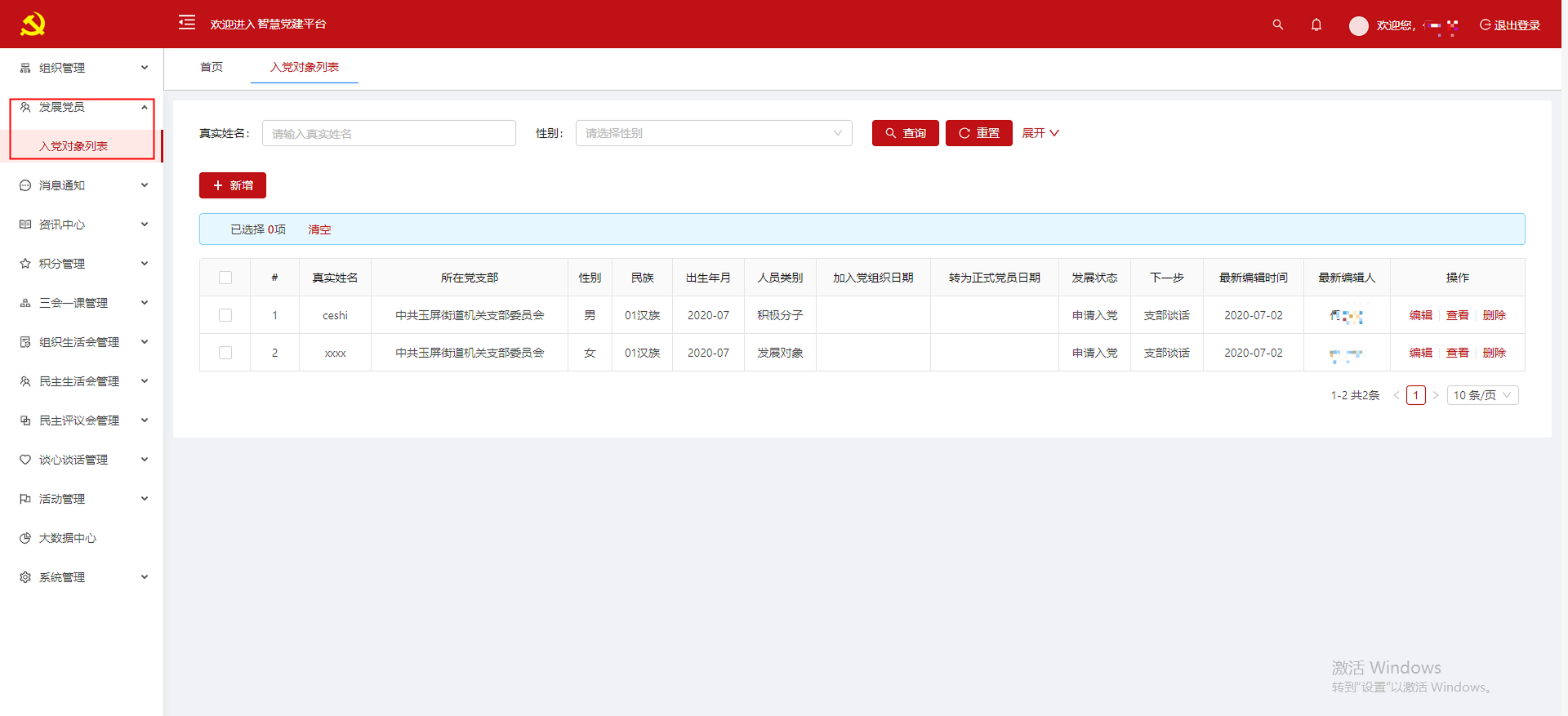Click the 系统管理 gear icon
This screenshot has width=1568, height=716.
click(25, 577)
